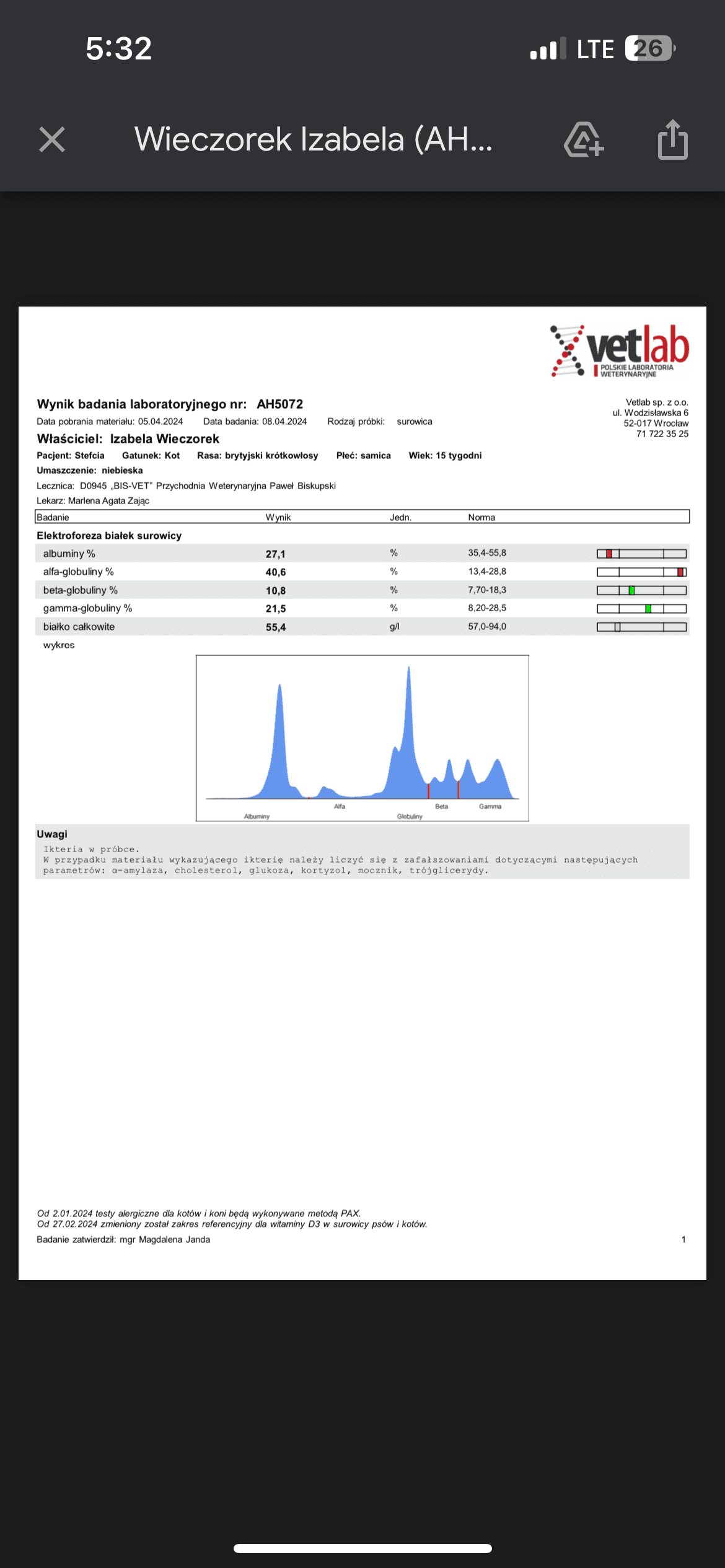Image resolution: width=725 pixels, height=1568 pixels.
Task: Tap the Add to Drive icon
Action: [584, 139]
